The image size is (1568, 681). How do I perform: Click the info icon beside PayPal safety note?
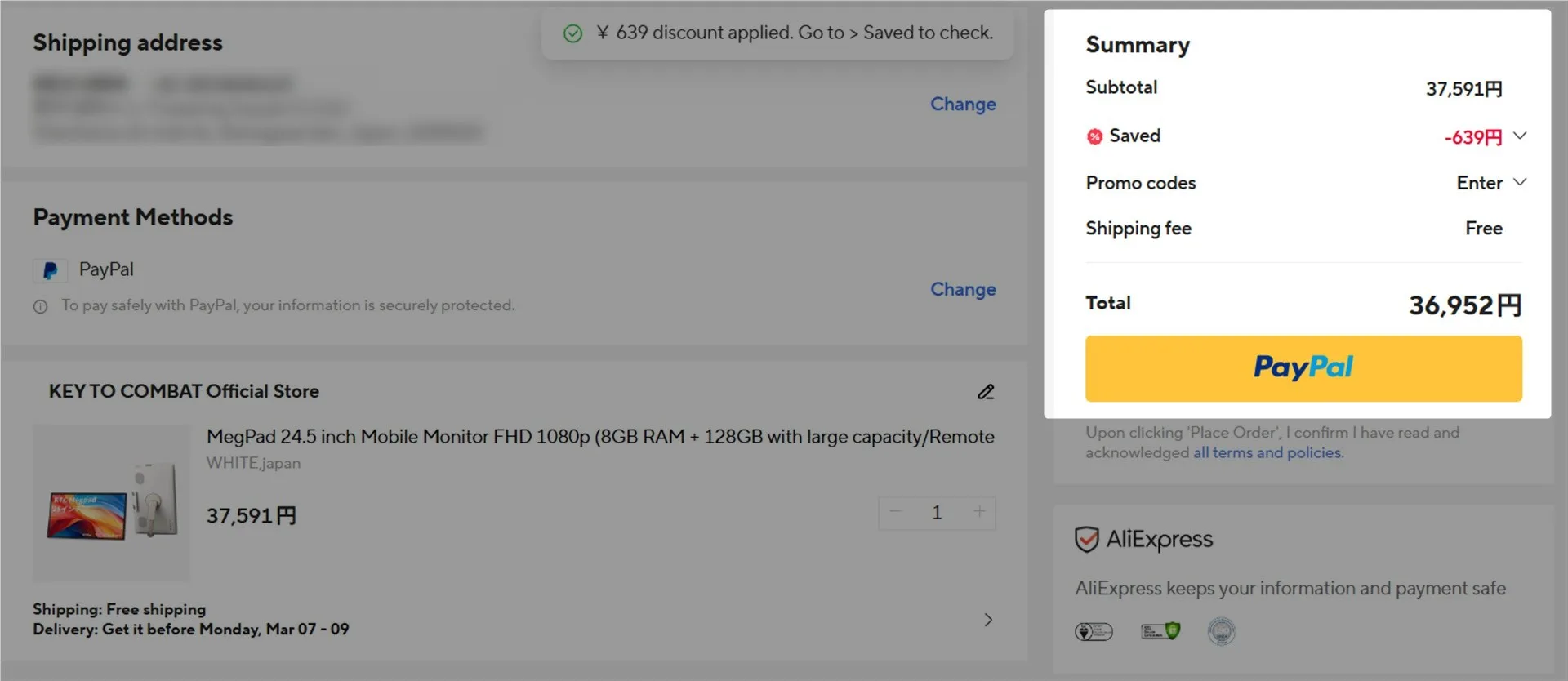(40, 307)
